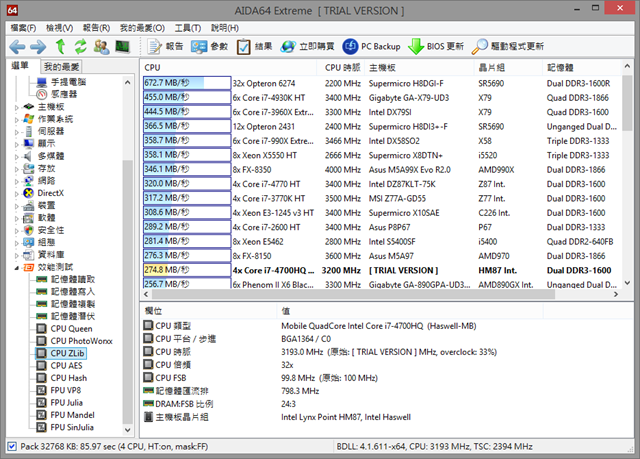Expand the 伺服器 tree node
This screenshot has height=459, width=640.
pyautogui.click(x=17, y=132)
